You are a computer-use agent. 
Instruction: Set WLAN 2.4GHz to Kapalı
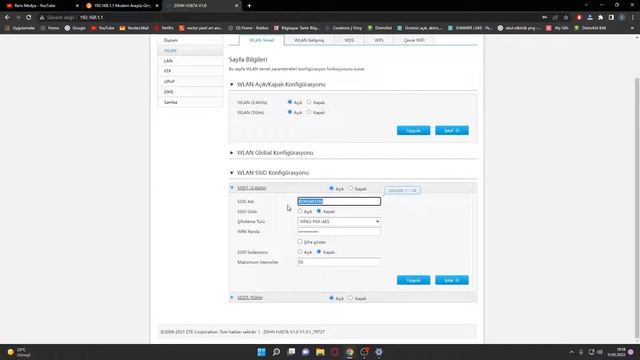point(309,102)
